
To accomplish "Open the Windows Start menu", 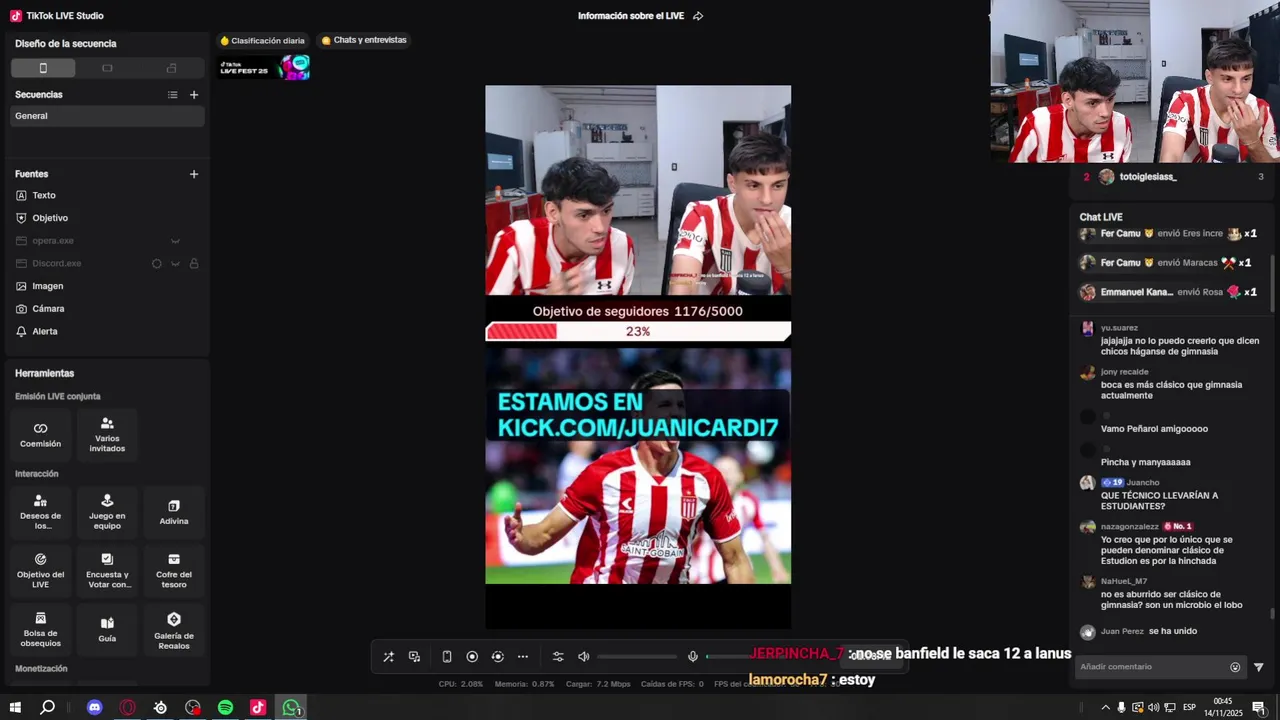I will pos(15,707).
